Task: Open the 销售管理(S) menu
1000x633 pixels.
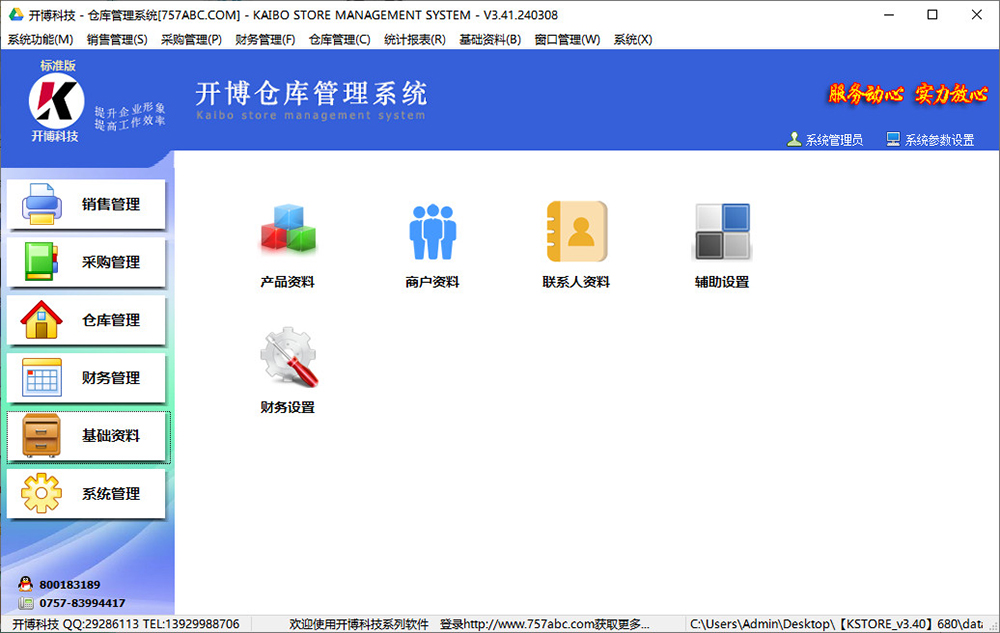Action: point(117,40)
